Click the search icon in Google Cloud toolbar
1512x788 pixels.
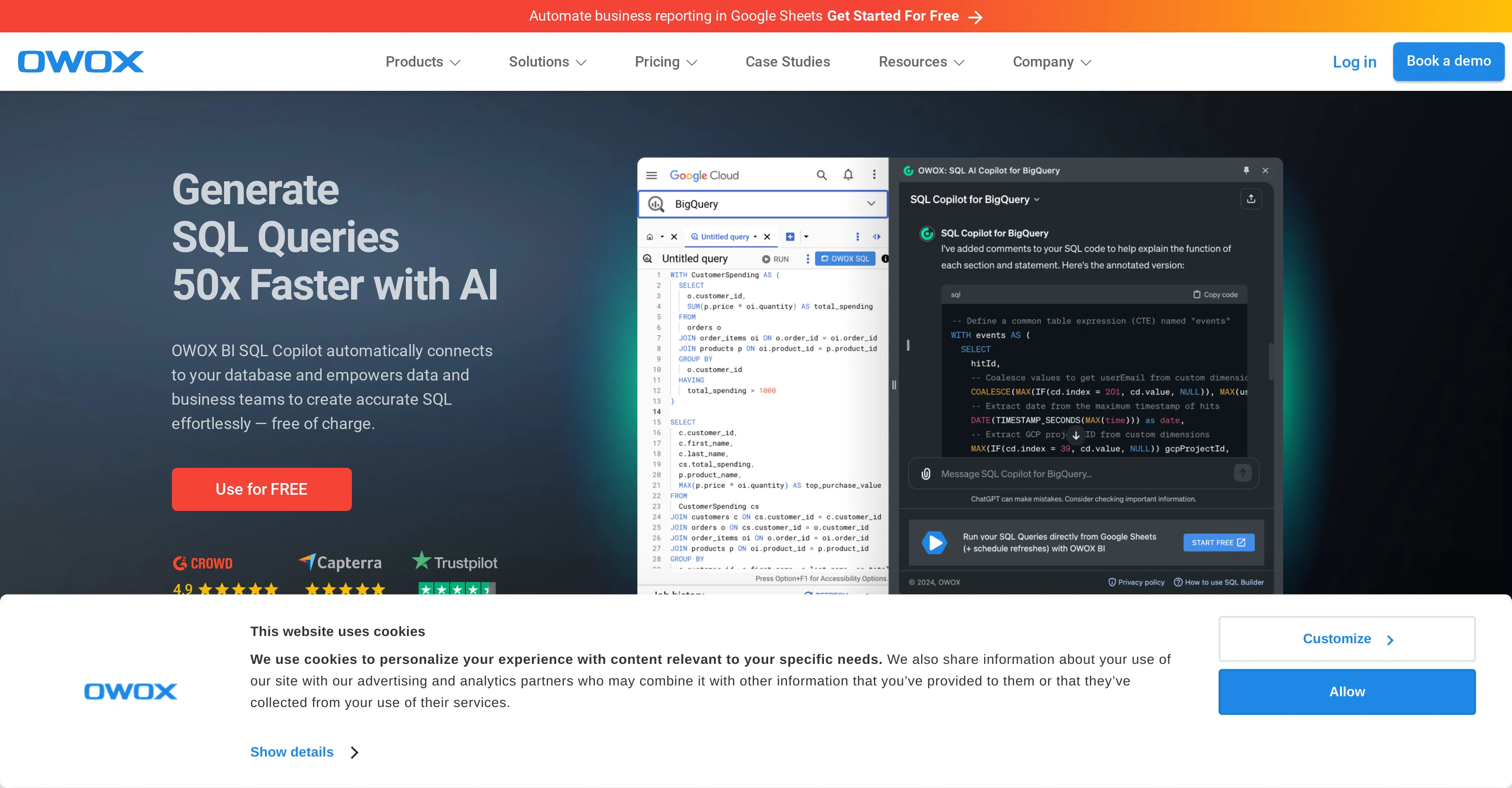(x=821, y=174)
